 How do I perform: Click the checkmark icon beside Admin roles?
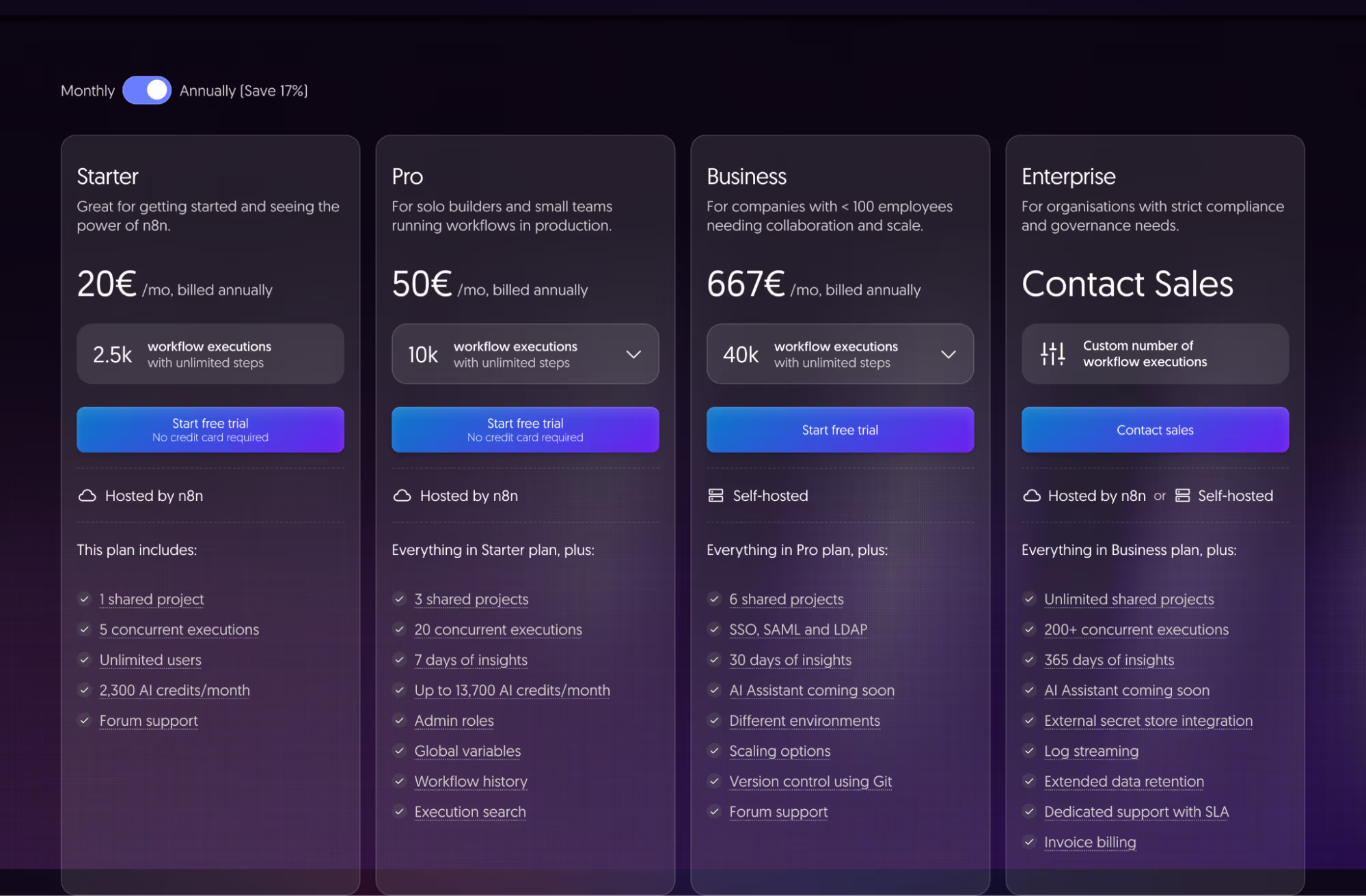tap(400, 720)
